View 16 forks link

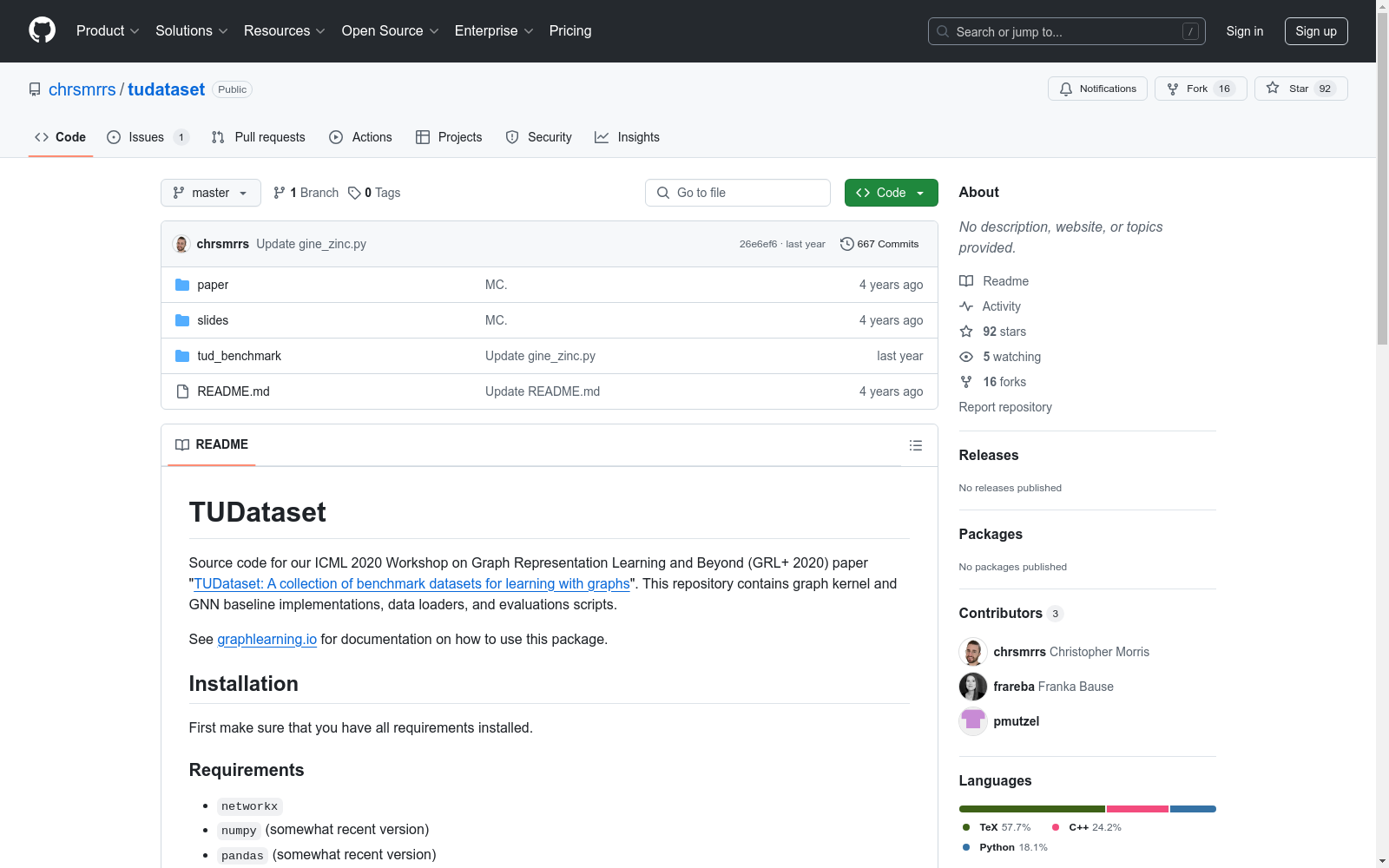pos(992,382)
